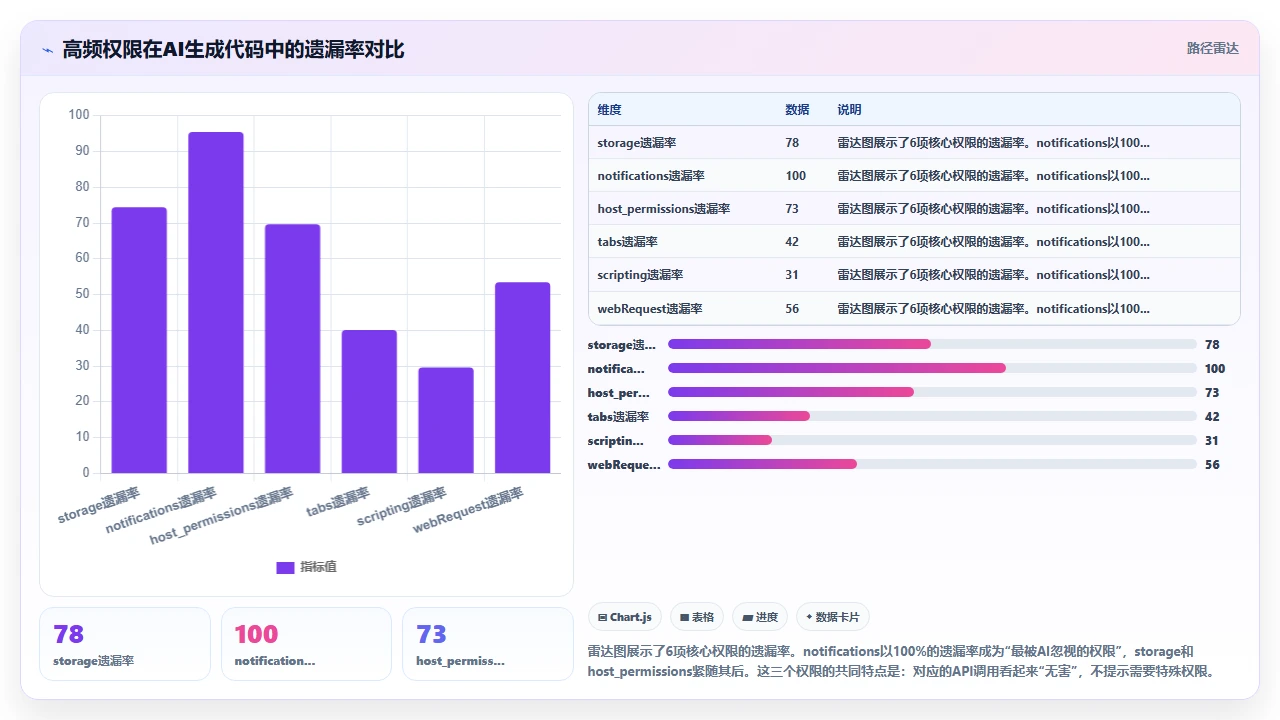
Task: Click the scripting progress bar
Action: 932,440
